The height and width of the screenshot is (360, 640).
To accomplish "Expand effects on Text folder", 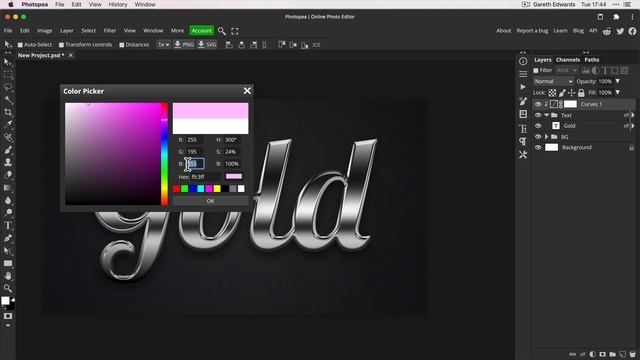I will [633, 116].
